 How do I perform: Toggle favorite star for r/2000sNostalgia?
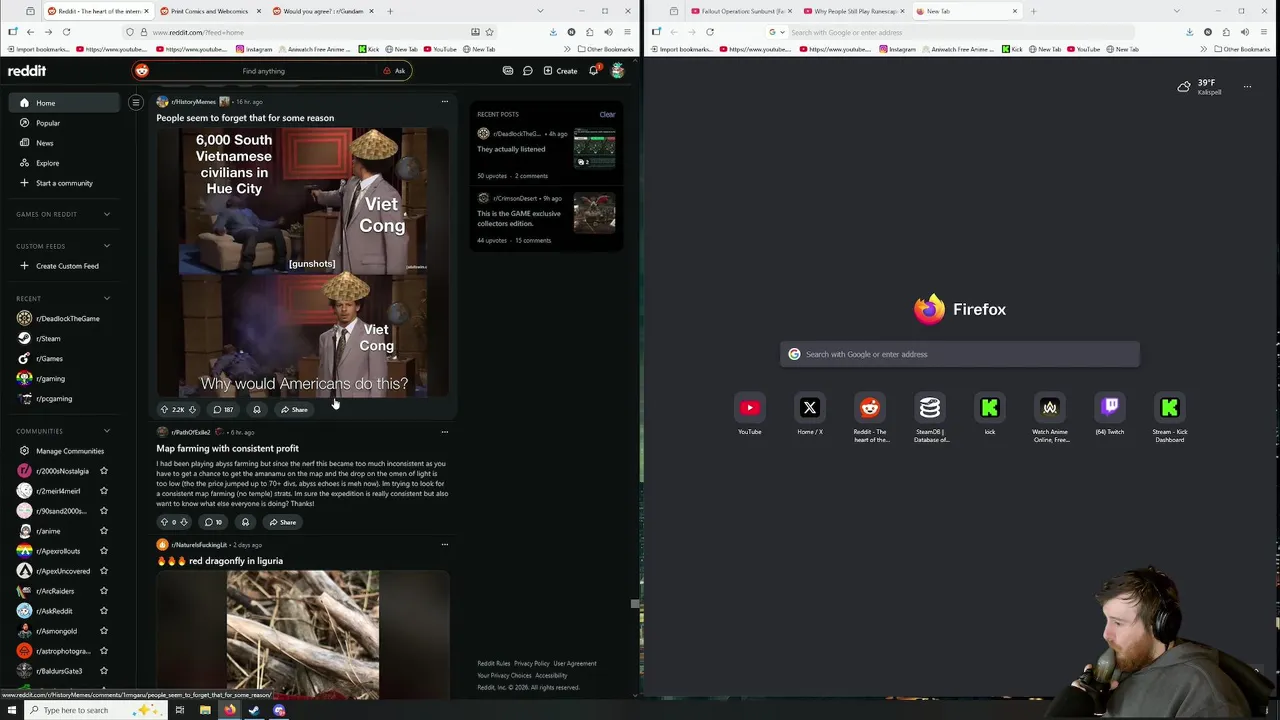click(x=103, y=471)
